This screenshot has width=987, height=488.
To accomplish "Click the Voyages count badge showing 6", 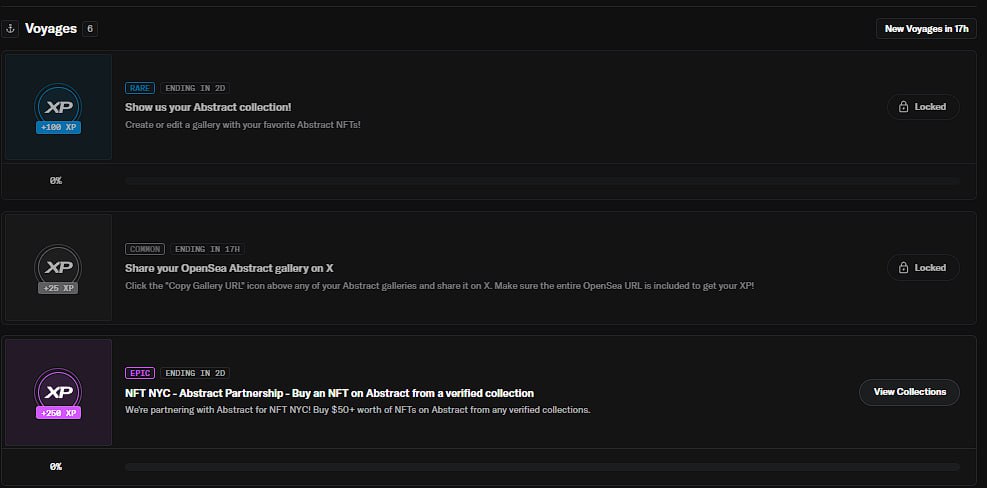I will [x=90, y=29].
